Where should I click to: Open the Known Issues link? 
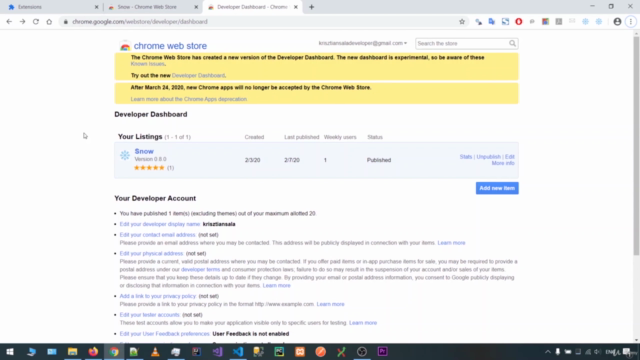point(147,64)
